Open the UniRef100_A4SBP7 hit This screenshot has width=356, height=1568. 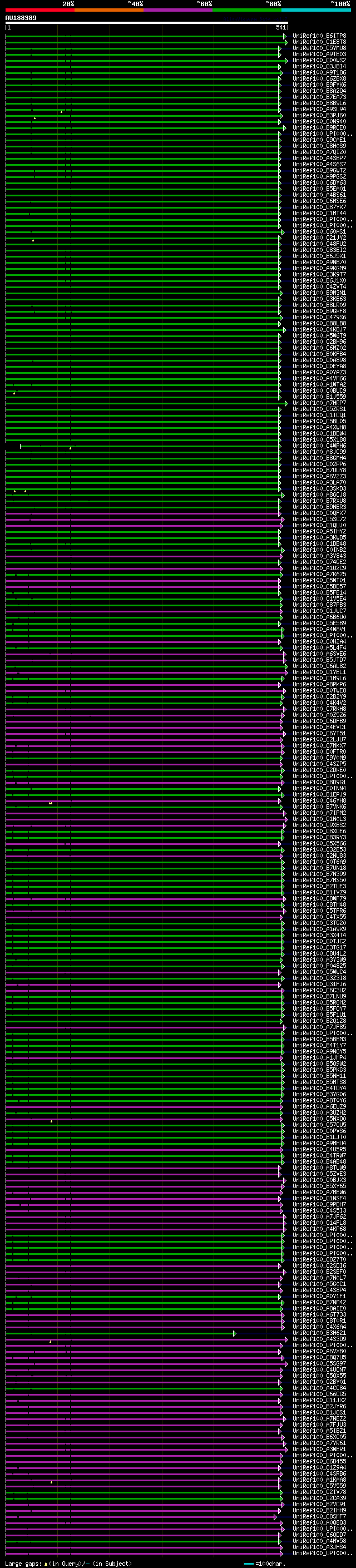(319, 159)
